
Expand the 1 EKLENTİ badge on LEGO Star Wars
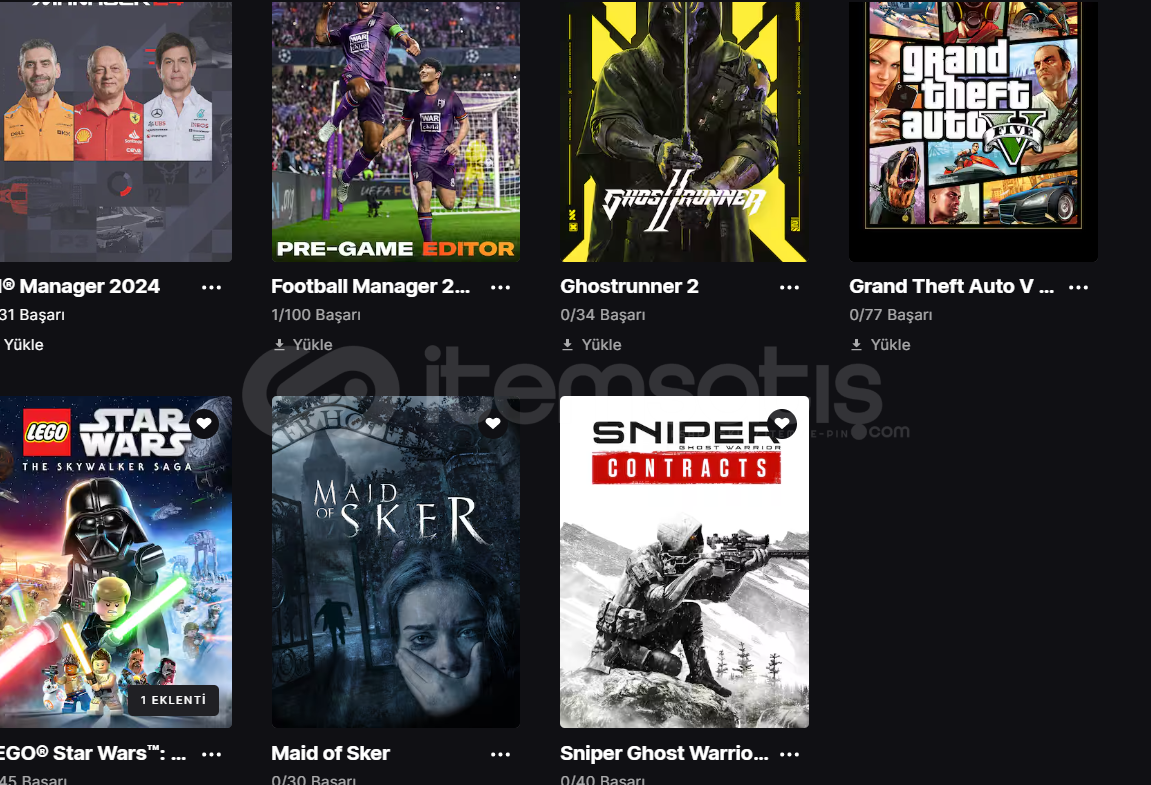coord(173,700)
